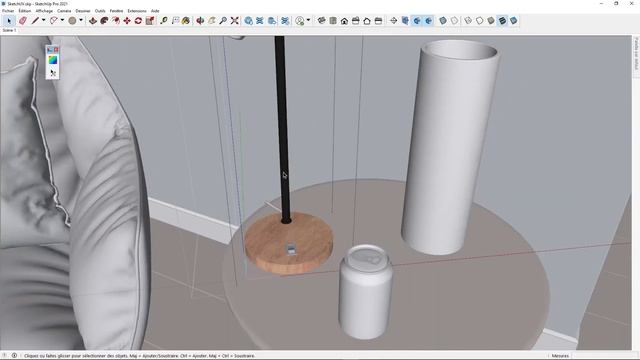640x360 pixels.
Task: Activate the Orbit camera tool
Action: tap(200, 20)
